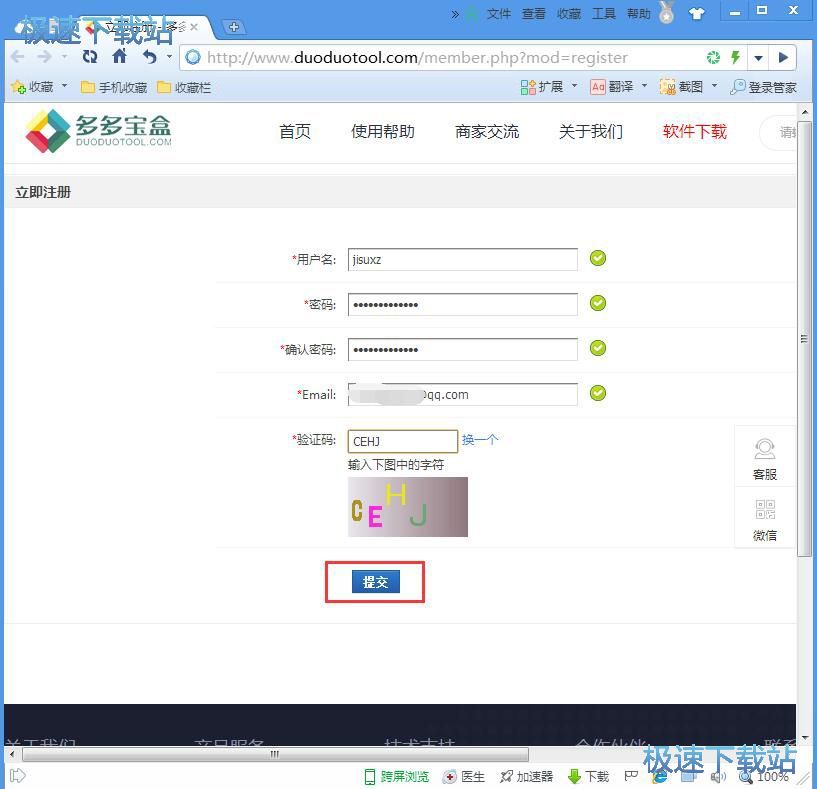Click the more chevron left of 文件 menu
This screenshot has height=789, width=817.
point(455,14)
